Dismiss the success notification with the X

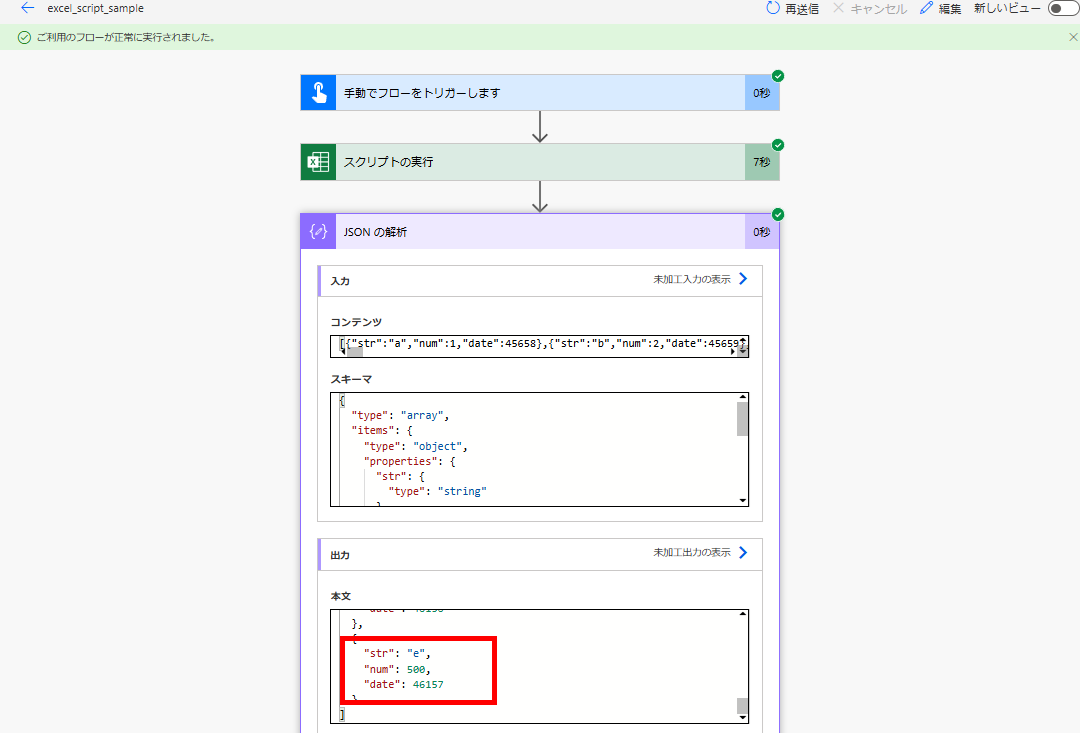[x=1073, y=37]
